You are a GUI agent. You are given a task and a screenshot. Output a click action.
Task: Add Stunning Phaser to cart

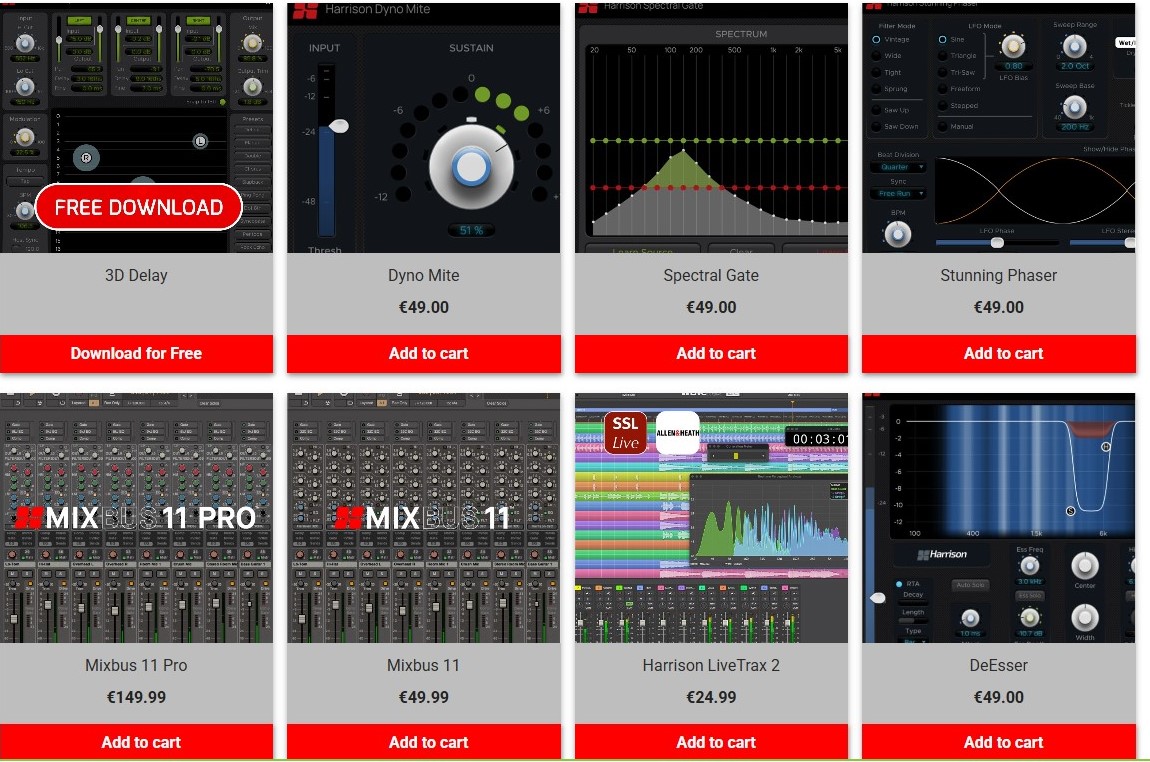[x=999, y=353]
